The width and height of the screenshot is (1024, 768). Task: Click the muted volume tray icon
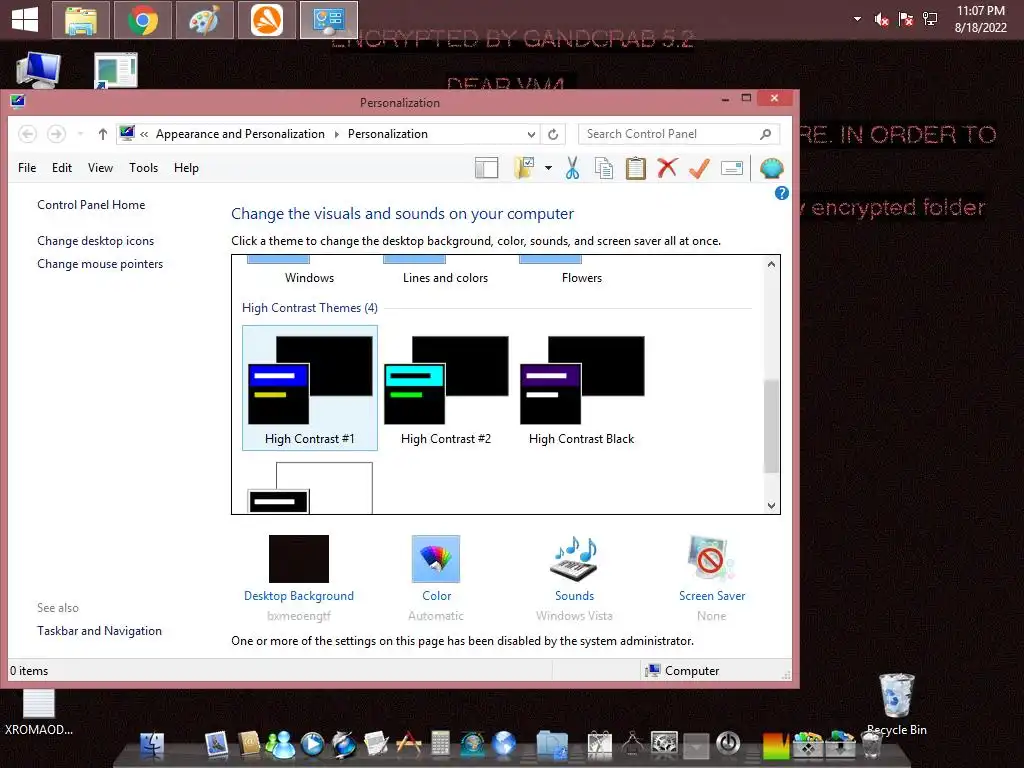(x=881, y=20)
